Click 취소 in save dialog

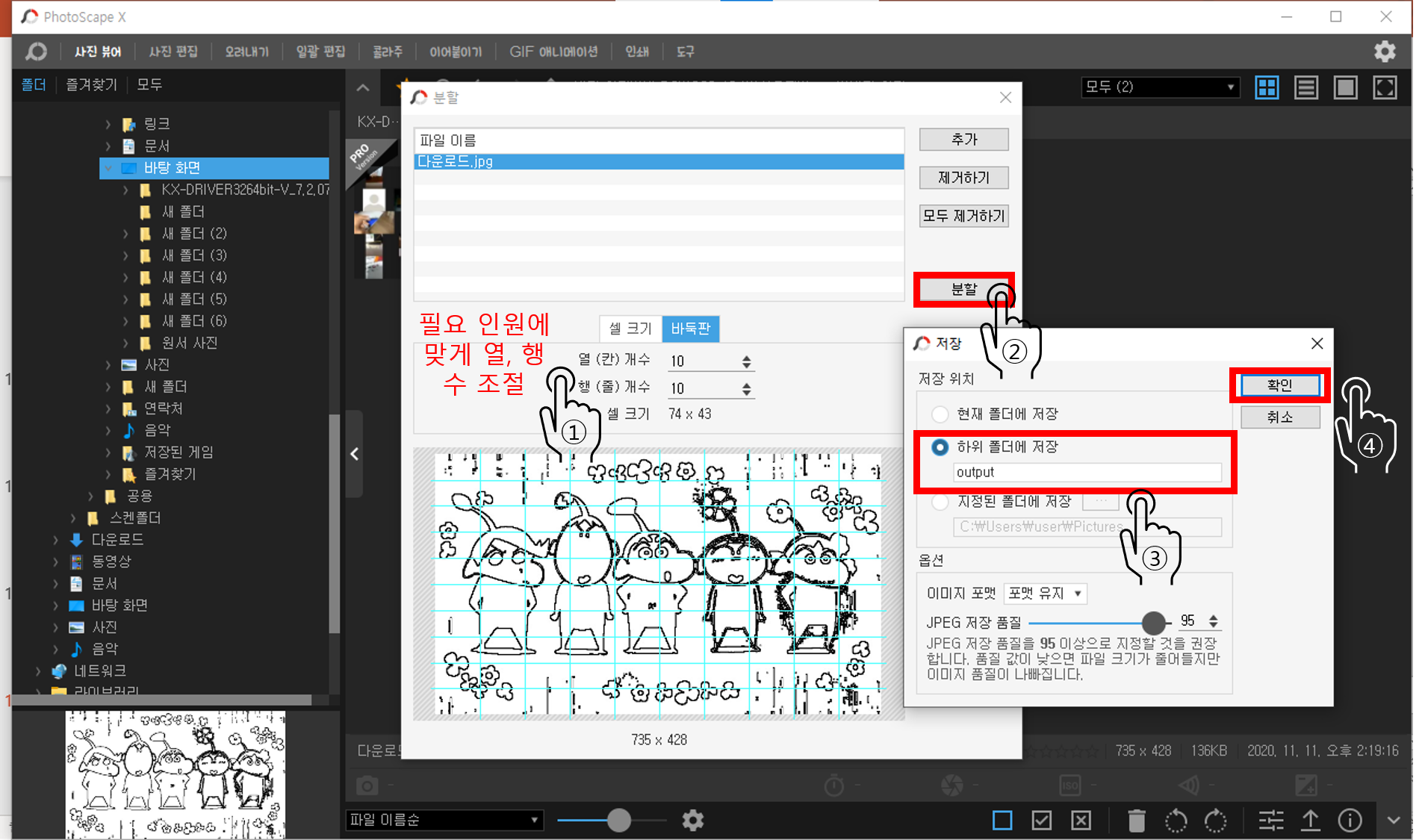[1279, 417]
